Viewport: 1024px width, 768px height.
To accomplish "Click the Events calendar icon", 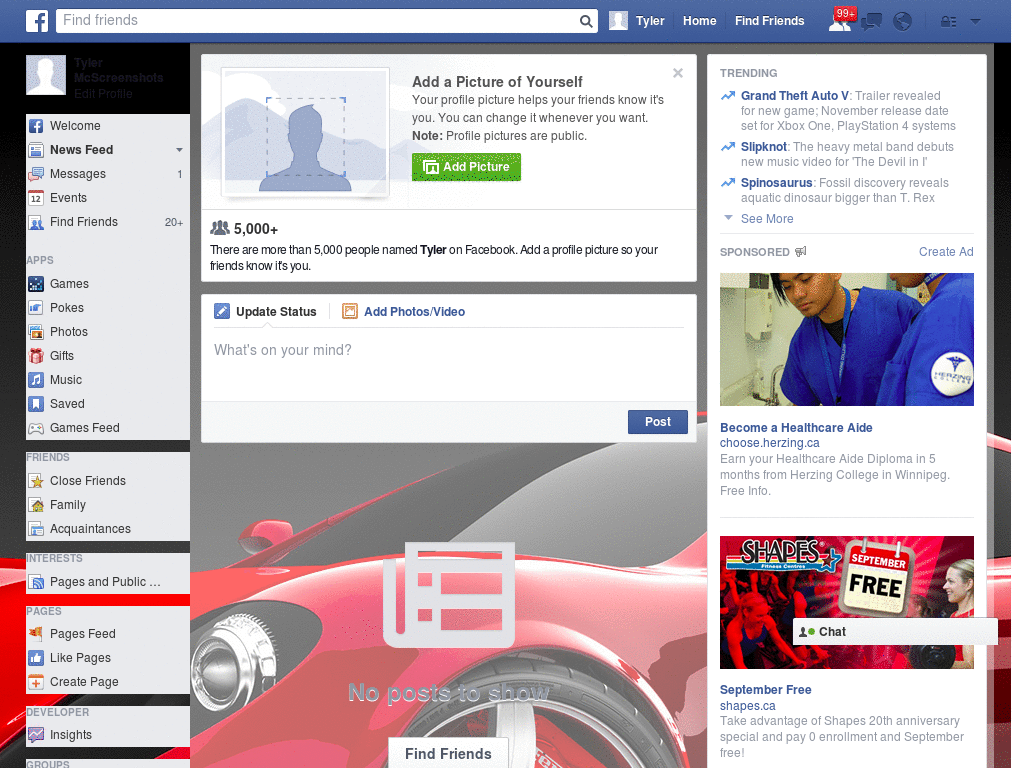I will pos(36,198).
